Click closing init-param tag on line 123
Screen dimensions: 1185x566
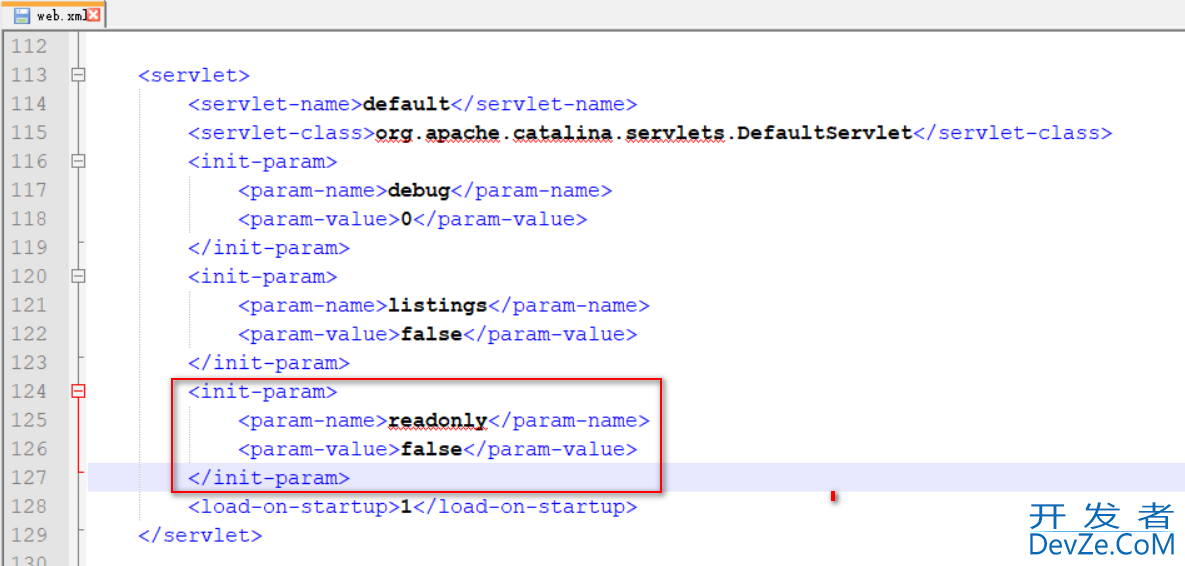tap(268, 363)
